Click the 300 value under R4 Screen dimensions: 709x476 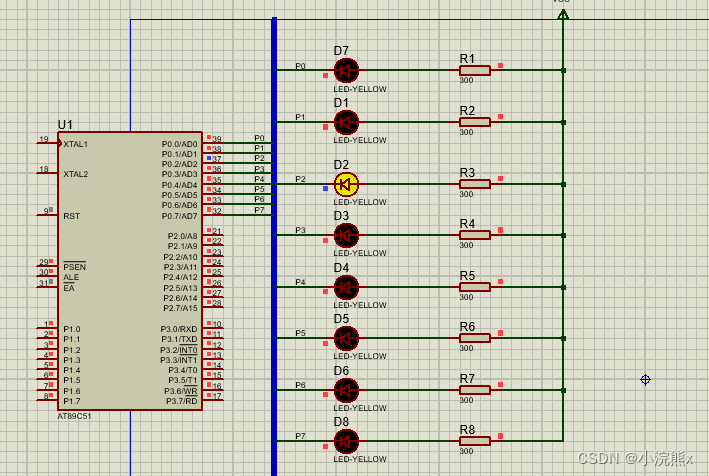click(466, 245)
